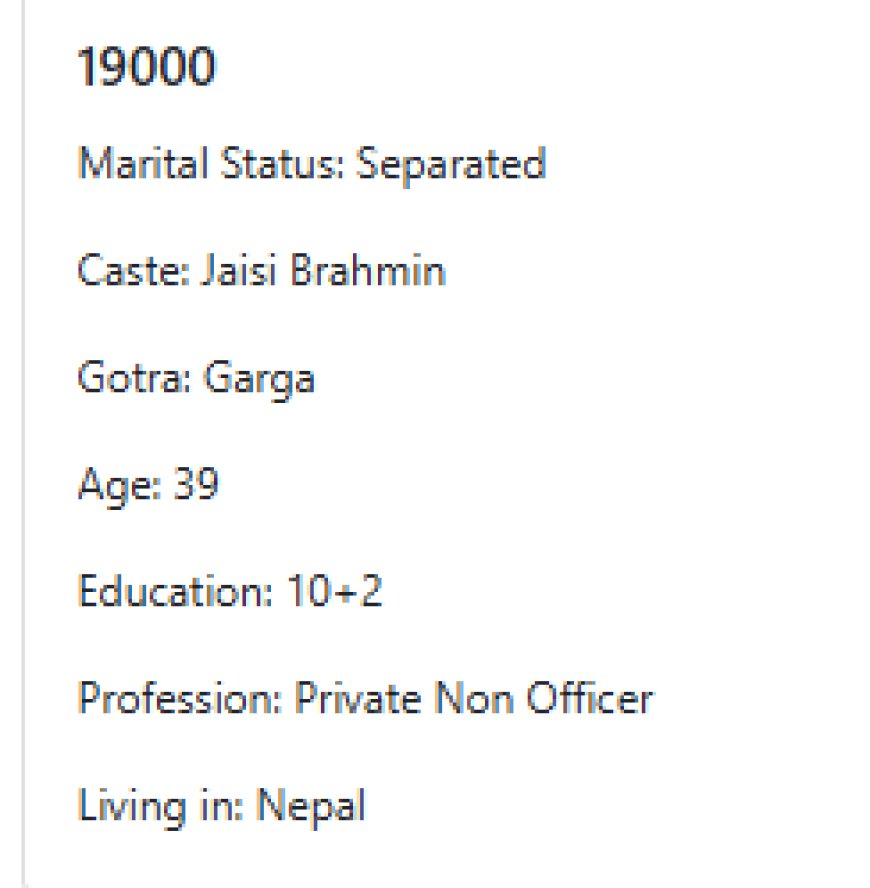Click the Caste label text

[x=134, y=270]
